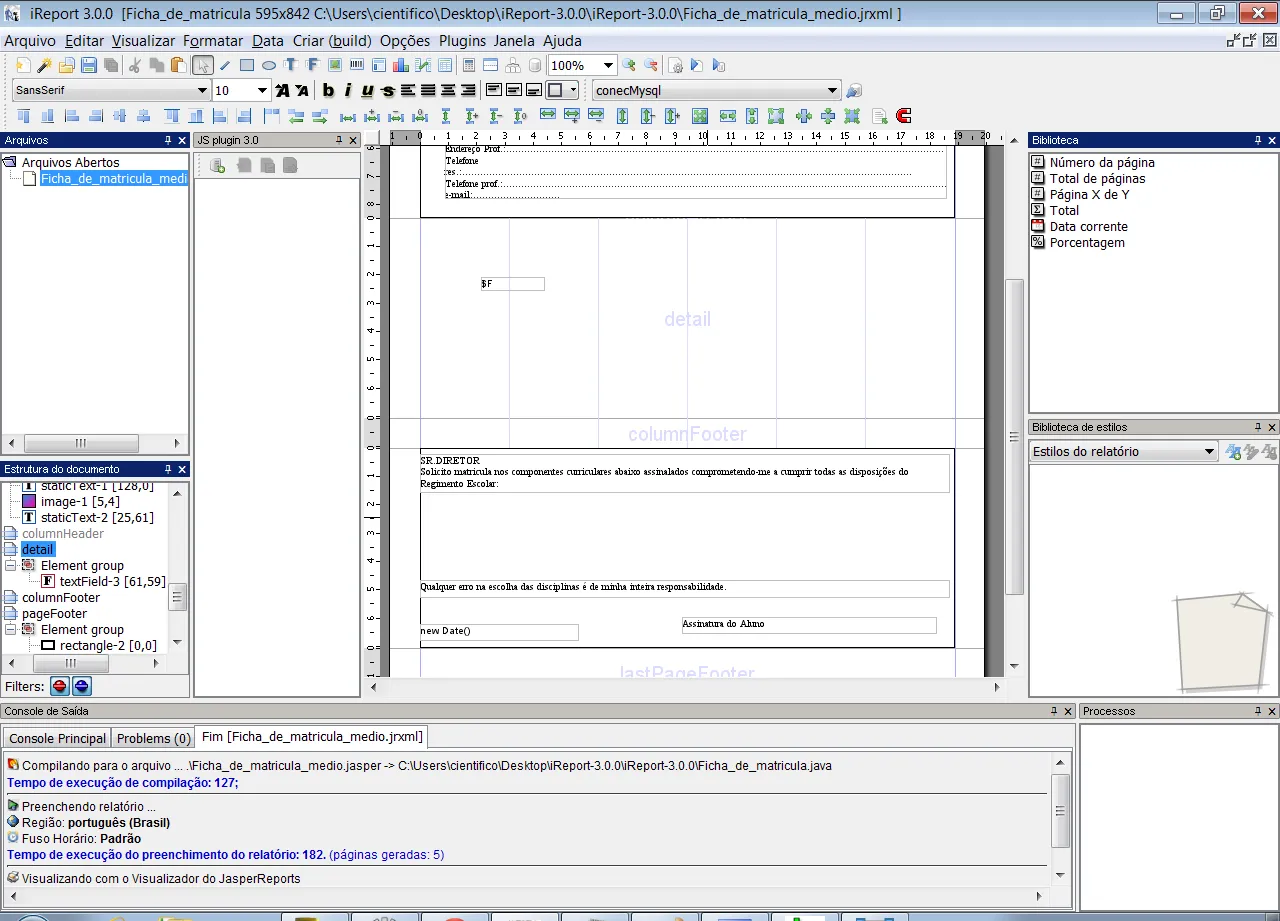Select the ellipse drawing tool
The height and width of the screenshot is (921, 1280).
[x=269, y=66]
